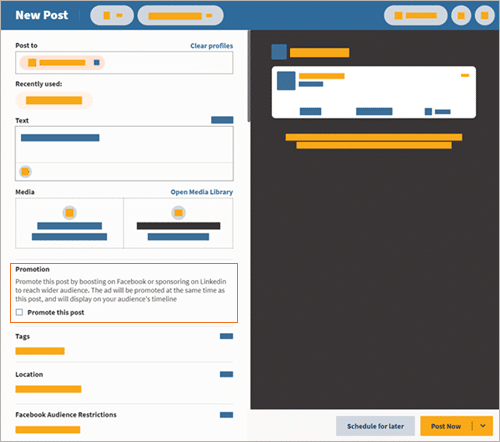
Task: Click the blue link above the Text box
Action: pos(222,120)
